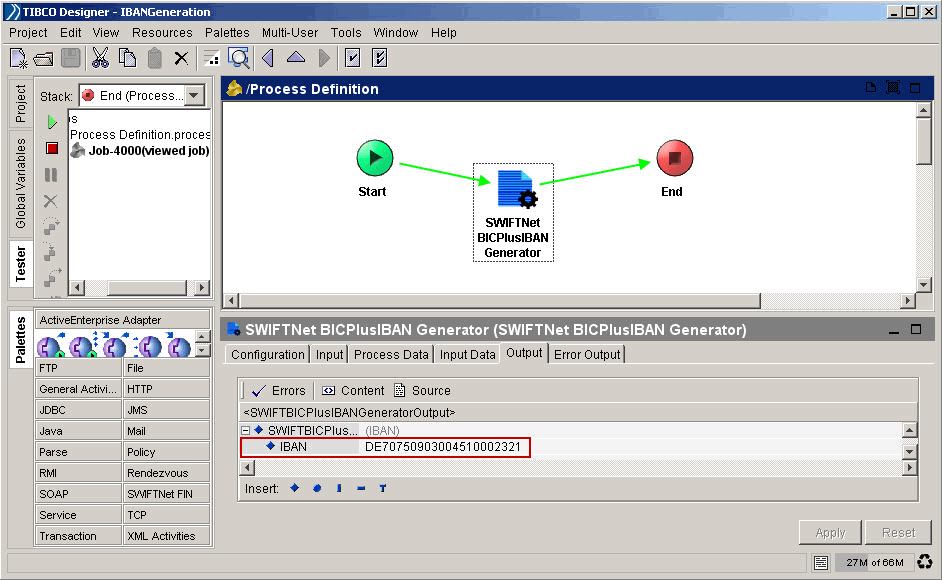Click output panel scroll down arrow

[910, 451]
